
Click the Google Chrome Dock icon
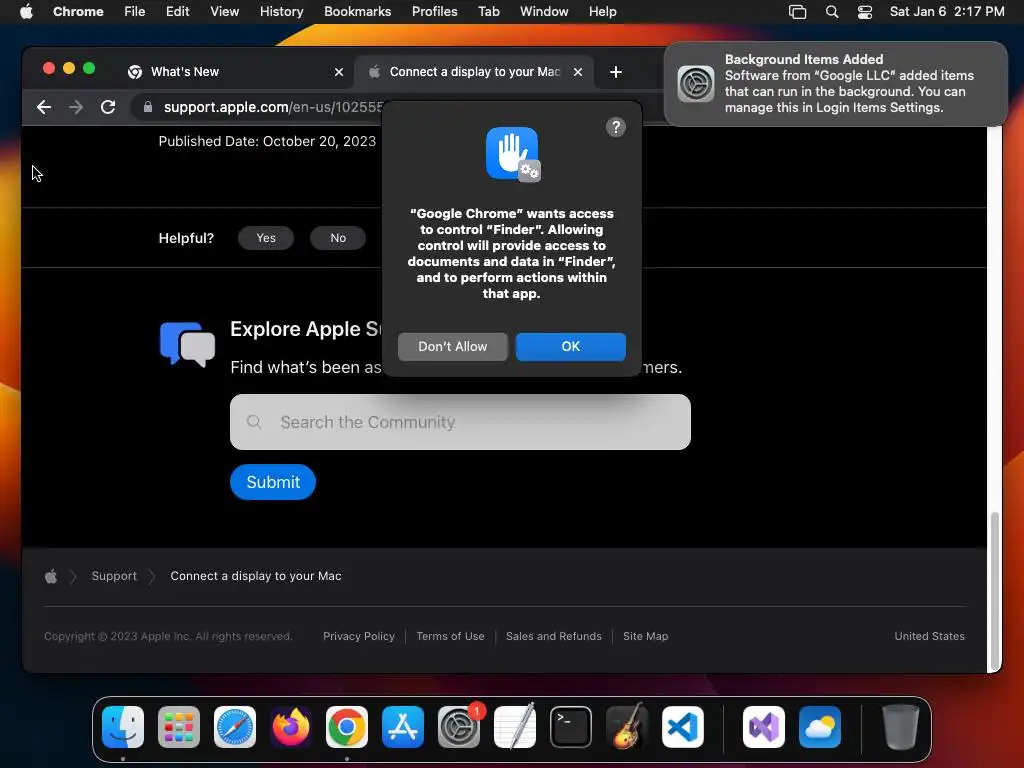pos(347,727)
